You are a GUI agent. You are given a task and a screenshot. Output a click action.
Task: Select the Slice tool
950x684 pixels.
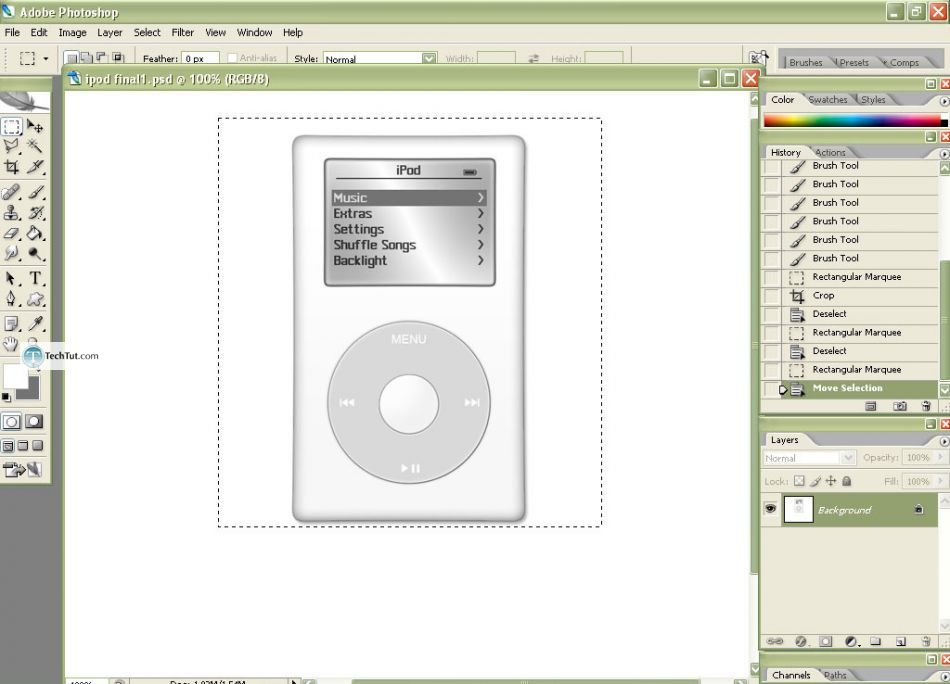coord(35,167)
